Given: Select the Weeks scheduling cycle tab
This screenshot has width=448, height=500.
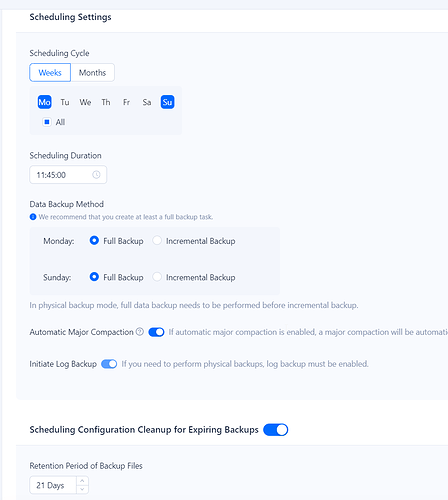Looking at the screenshot, I should 50,72.
